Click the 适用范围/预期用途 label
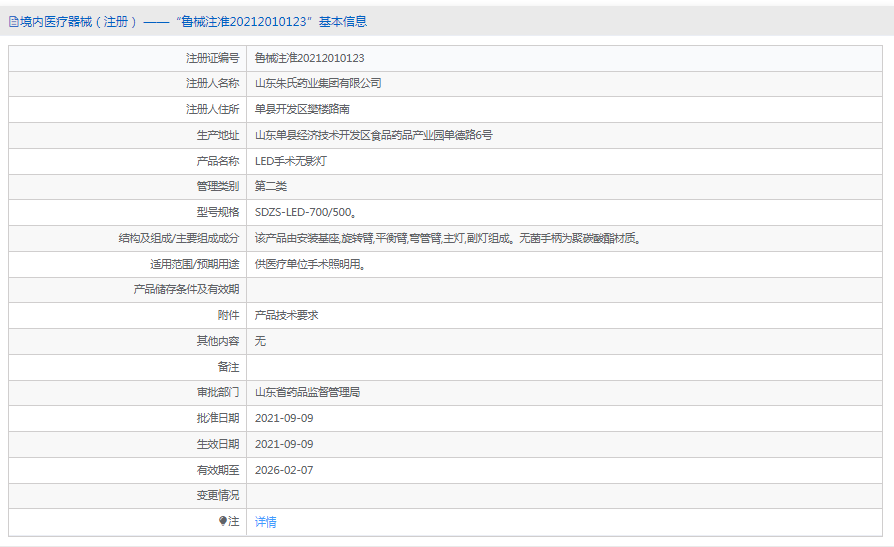The width and height of the screenshot is (894, 547). [194, 264]
